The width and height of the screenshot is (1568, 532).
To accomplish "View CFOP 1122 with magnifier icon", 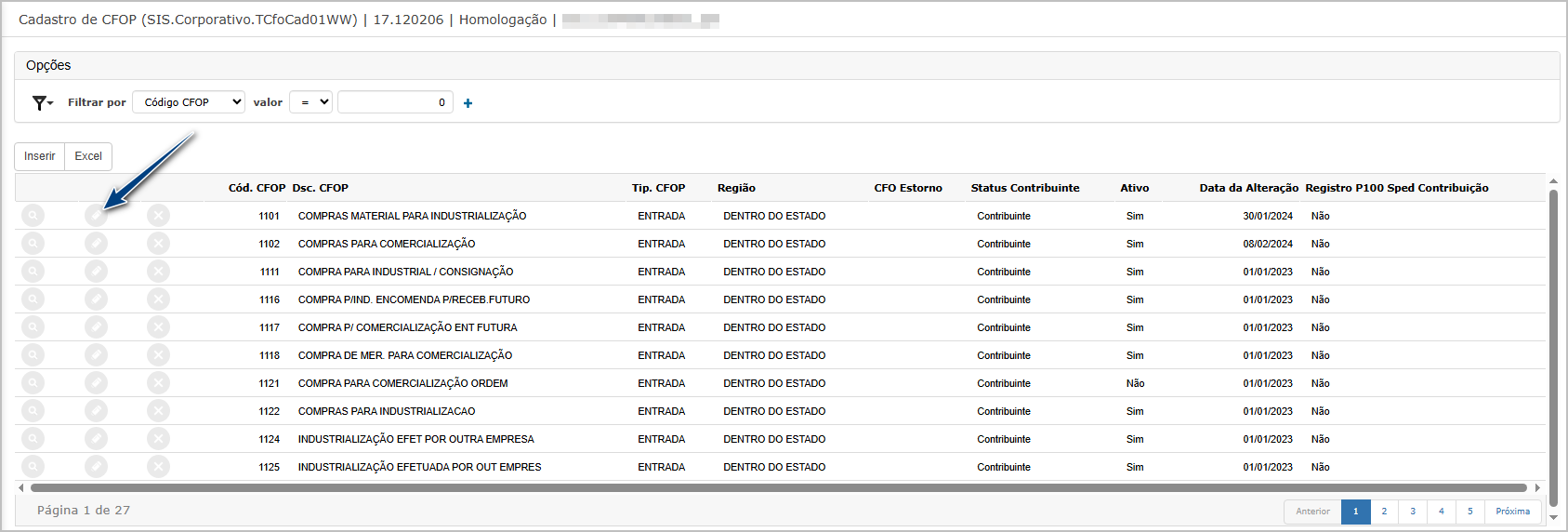I will (33, 411).
